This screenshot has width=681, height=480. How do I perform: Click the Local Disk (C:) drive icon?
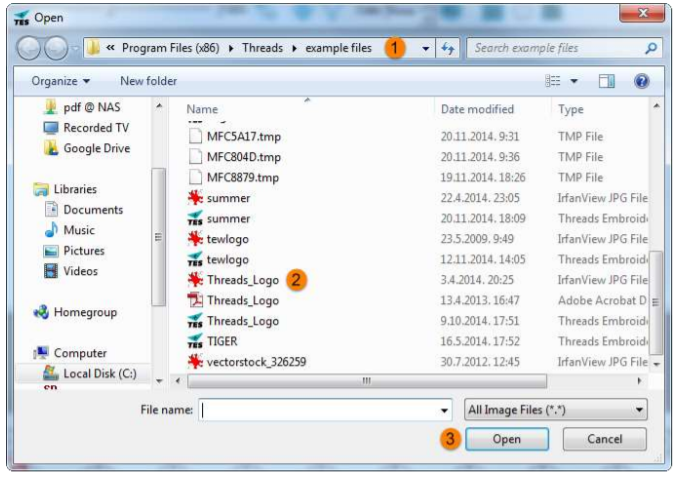tap(51, 373)
